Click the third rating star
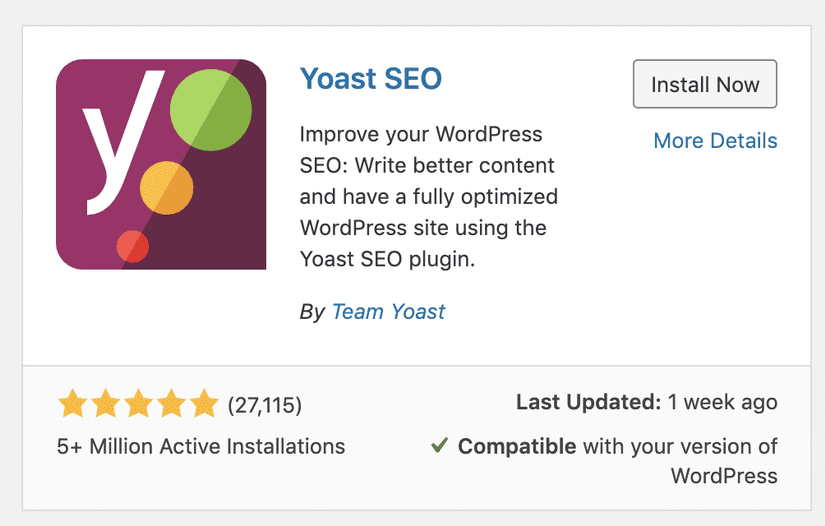 pos(138,404)
